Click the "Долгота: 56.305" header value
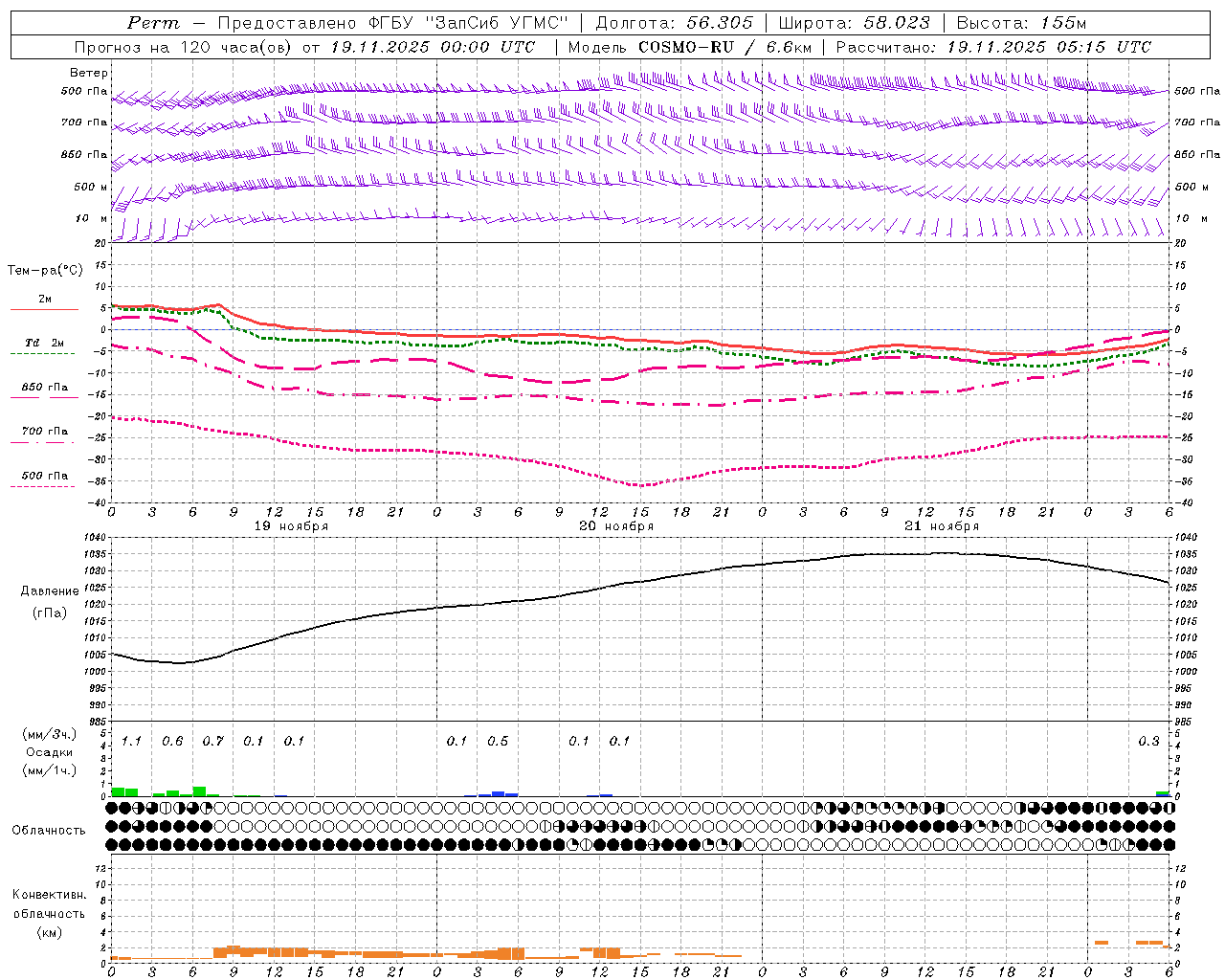 point(674,23)
